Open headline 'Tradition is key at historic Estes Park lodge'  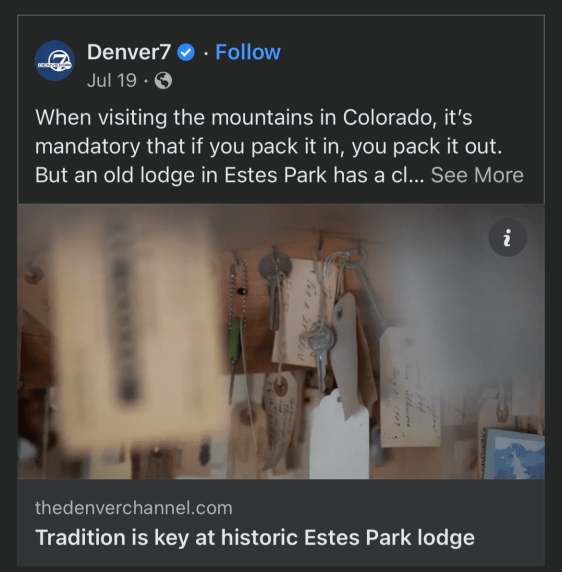[255, 538]
